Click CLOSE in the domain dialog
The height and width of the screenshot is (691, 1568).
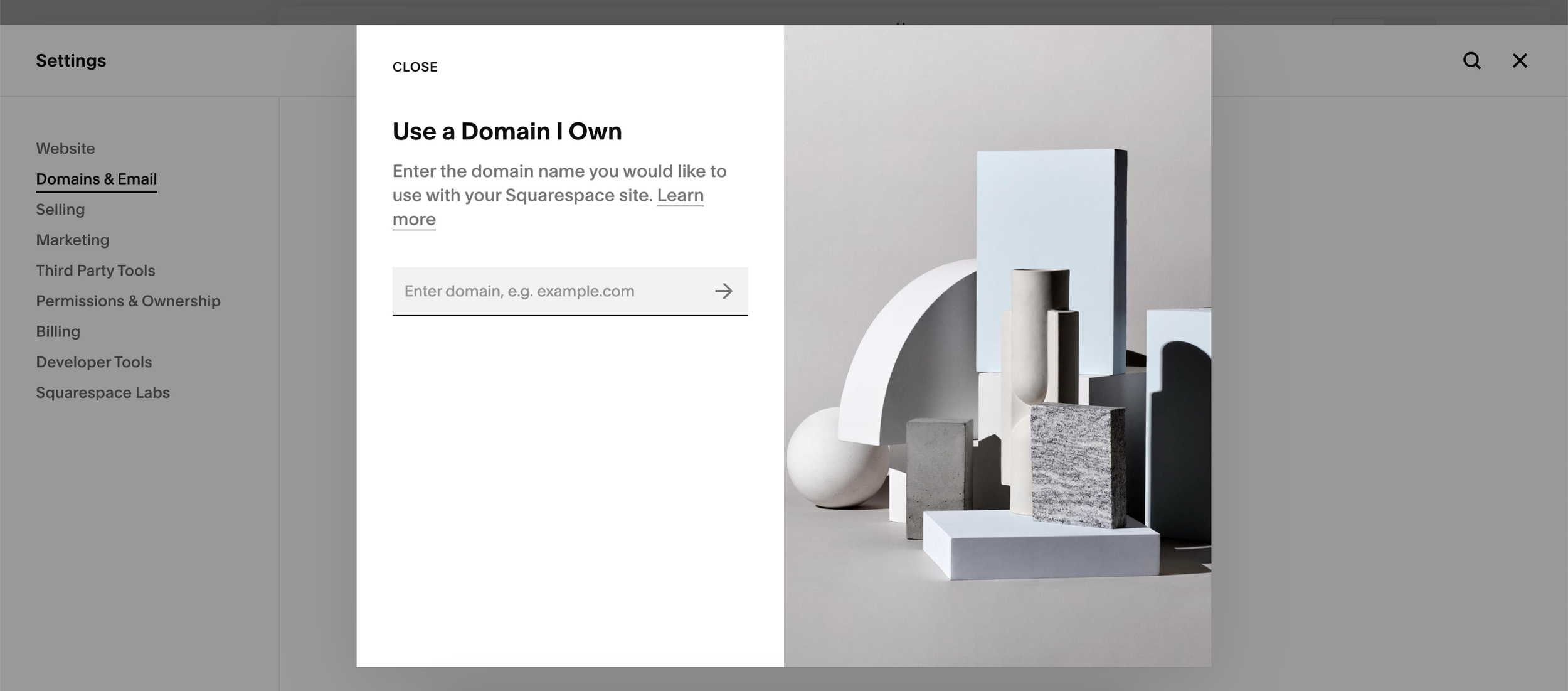pos(415,67)
